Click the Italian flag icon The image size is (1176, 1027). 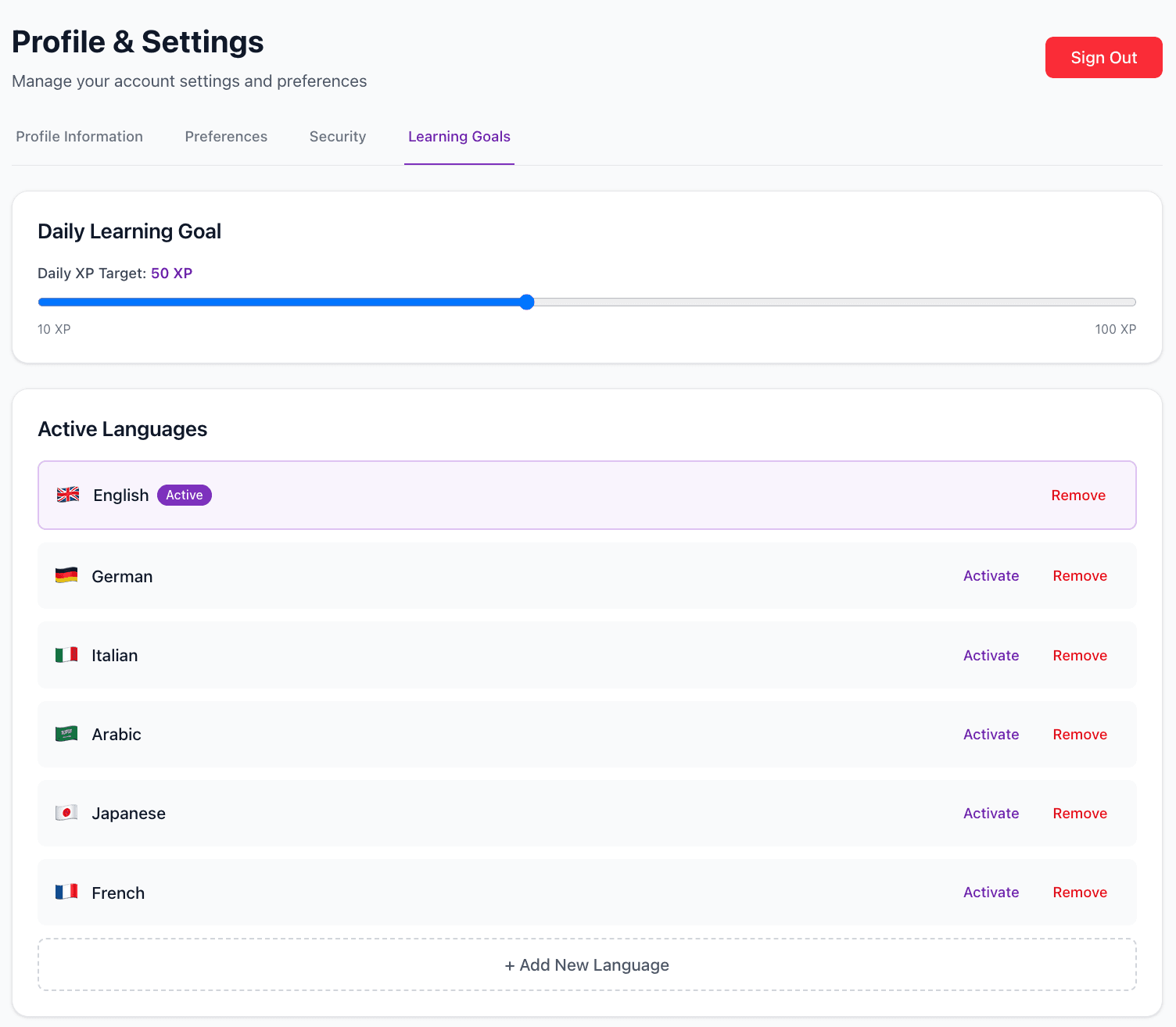[66, 655]
